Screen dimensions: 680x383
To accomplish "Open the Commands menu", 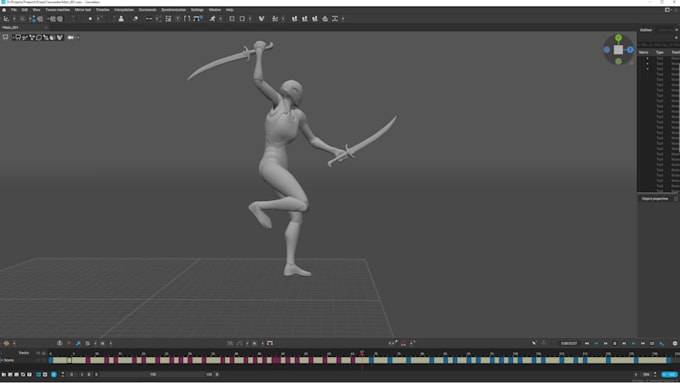I will tap(147, 10).
